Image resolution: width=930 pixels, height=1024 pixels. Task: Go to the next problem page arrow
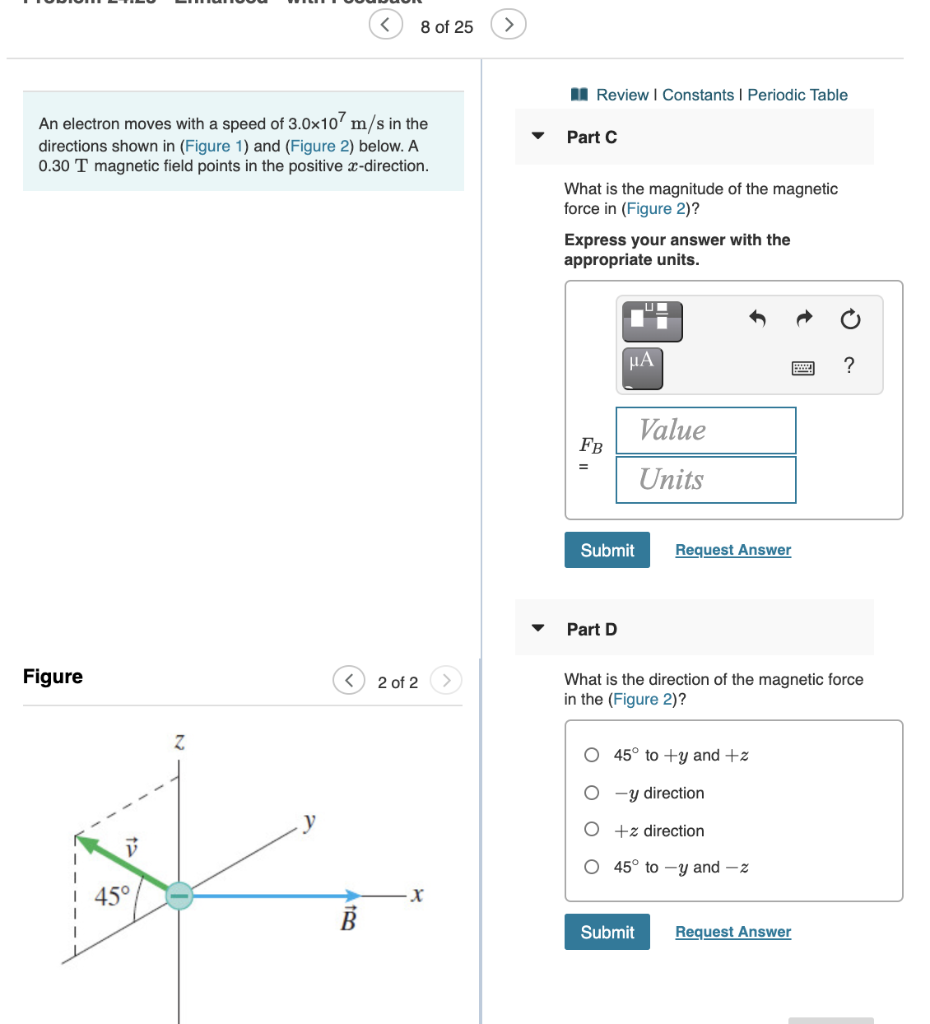(509, 25)
